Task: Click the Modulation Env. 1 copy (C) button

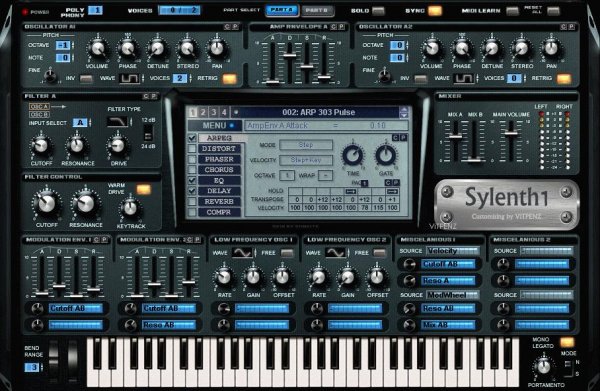Action: (x=96, y=239)
